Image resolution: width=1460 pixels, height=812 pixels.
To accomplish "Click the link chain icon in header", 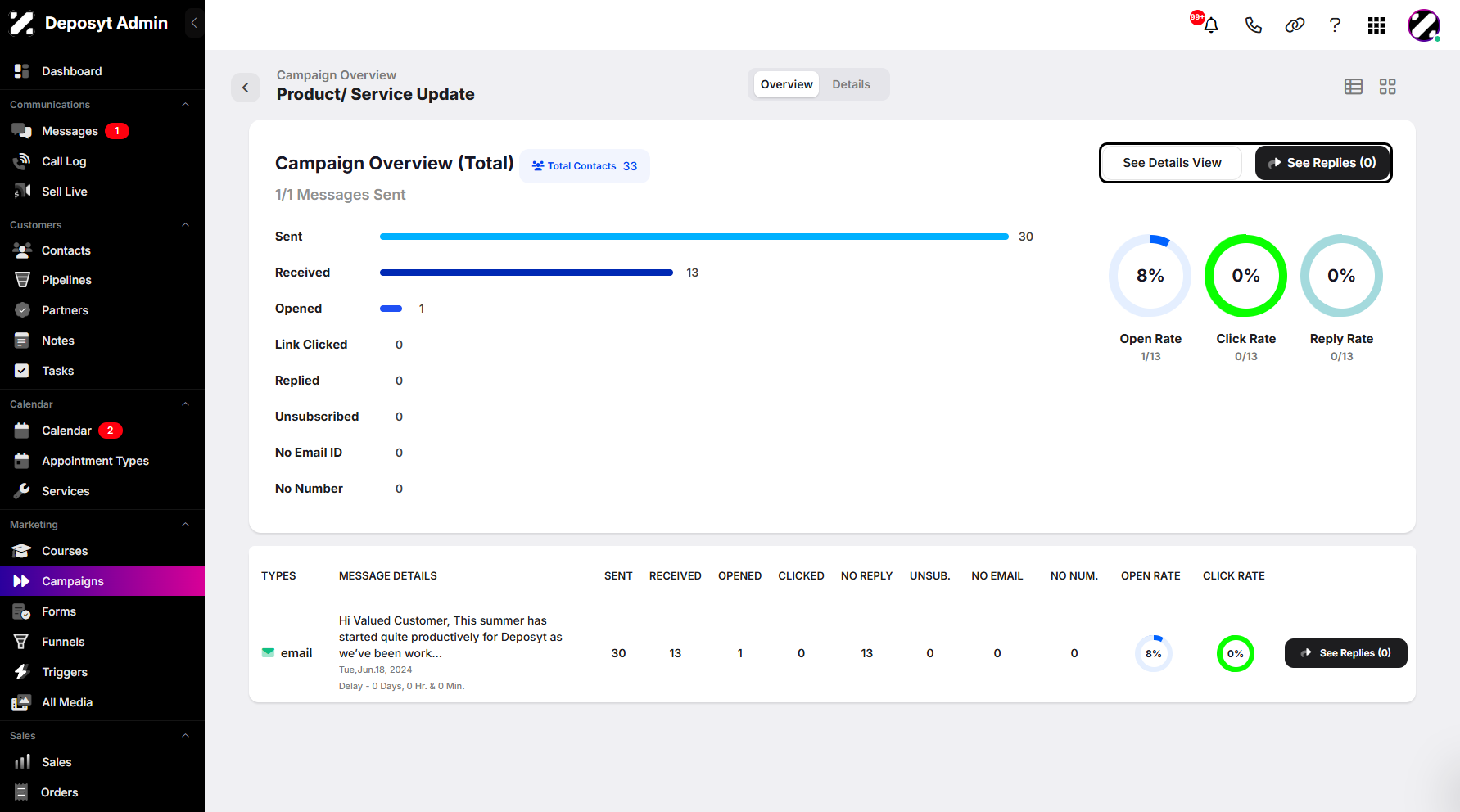I will click(x=1295, y=25).
